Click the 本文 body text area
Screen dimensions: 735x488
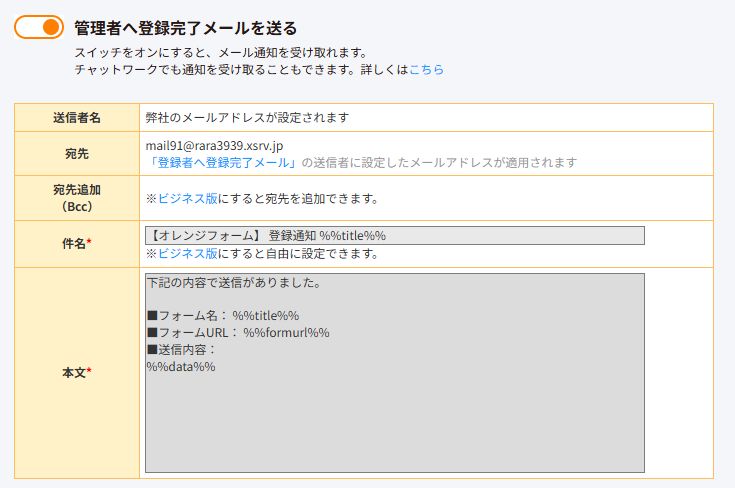(x=395, y=373)
